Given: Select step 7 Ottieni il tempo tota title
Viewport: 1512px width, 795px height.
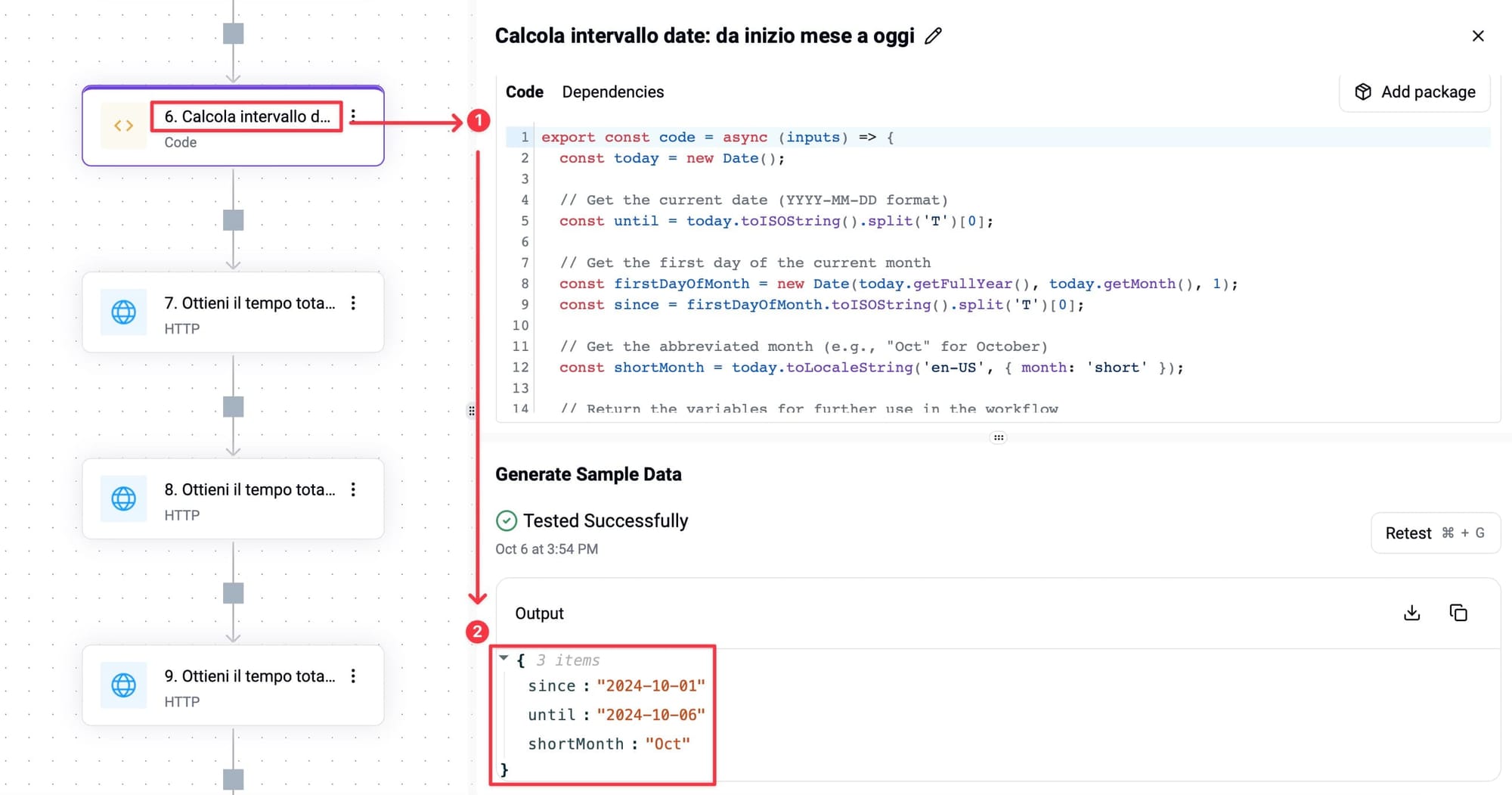Looking at the screenshot, I should [249, 303].
